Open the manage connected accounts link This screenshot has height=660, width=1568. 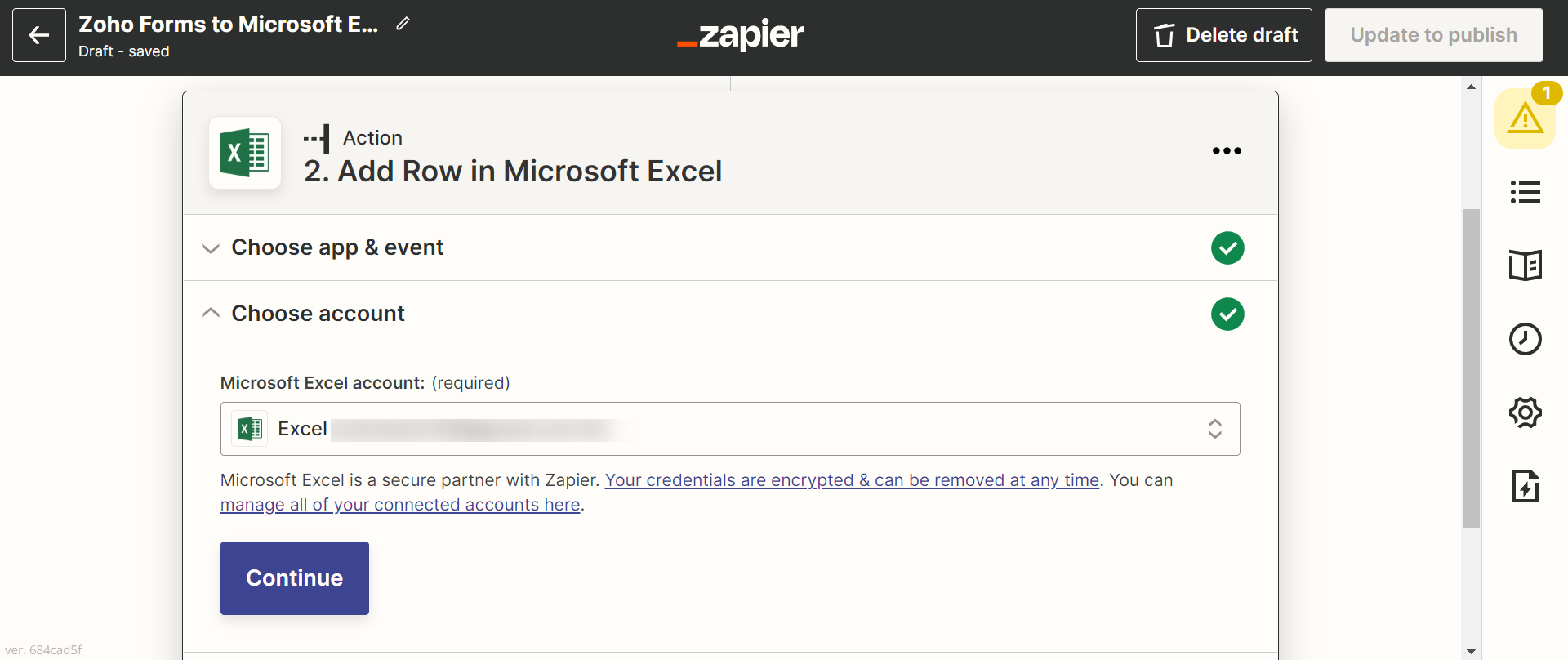pyautogui.click(x=400, y=505)
